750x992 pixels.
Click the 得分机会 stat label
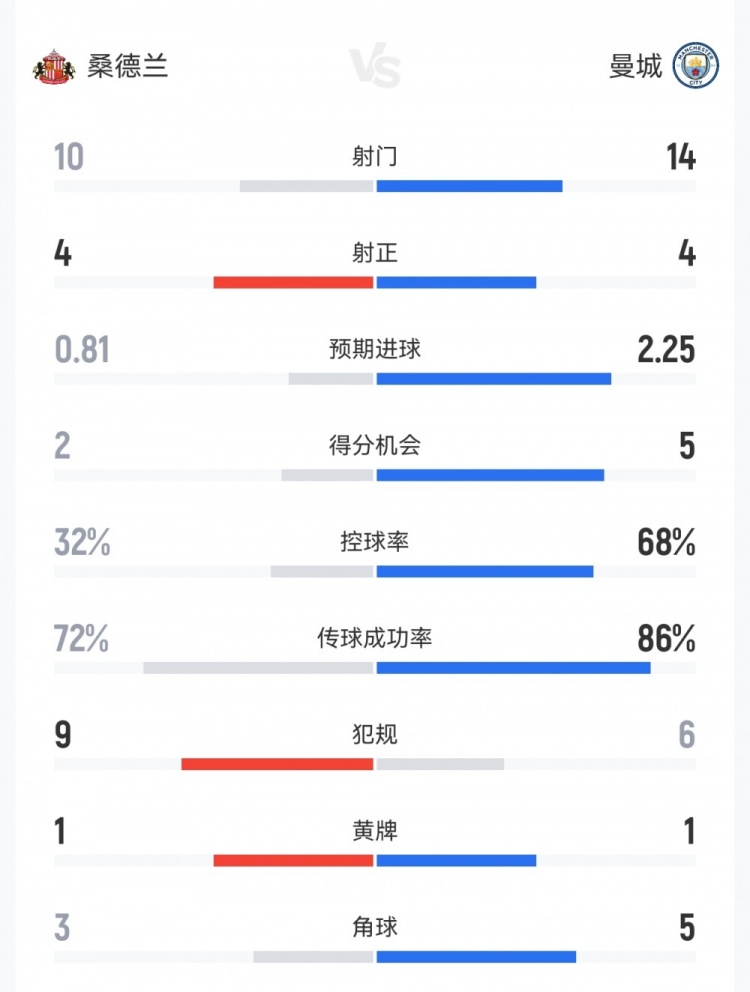[375, 445]
